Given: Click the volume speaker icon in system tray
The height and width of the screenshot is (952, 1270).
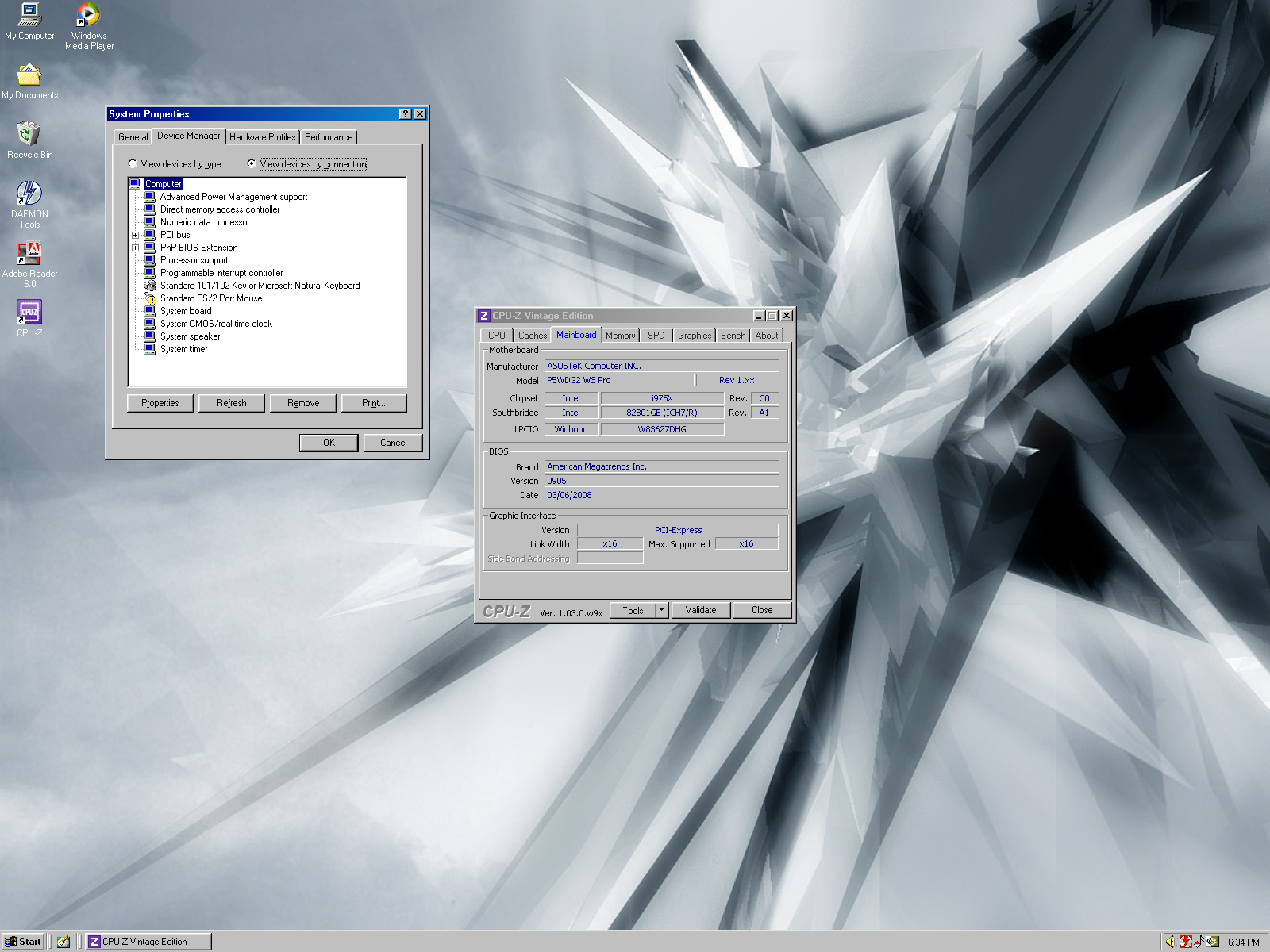Looking at the screenshot, I should click(x=1170, y=942).
